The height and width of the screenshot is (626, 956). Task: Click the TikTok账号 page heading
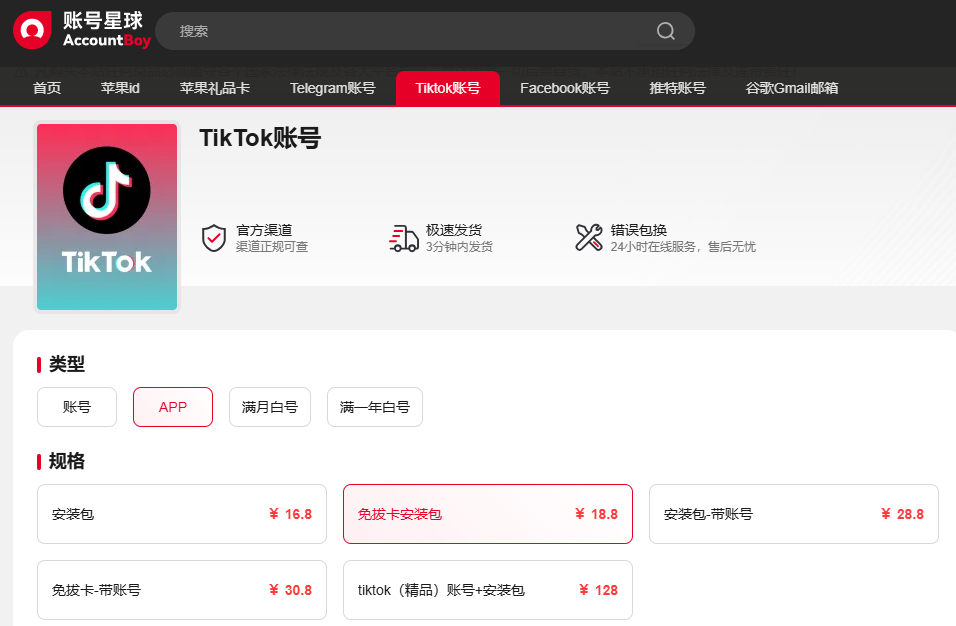tap(260, 138)
